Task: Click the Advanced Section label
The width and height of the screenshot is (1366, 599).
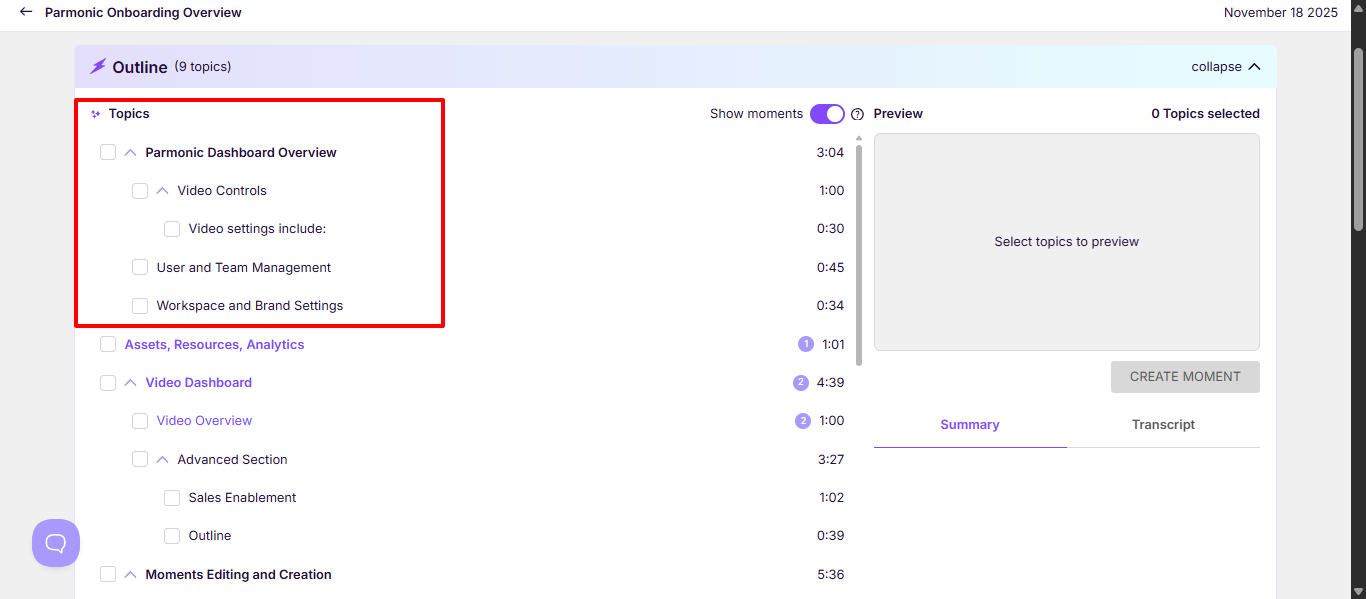Action: 232,460
